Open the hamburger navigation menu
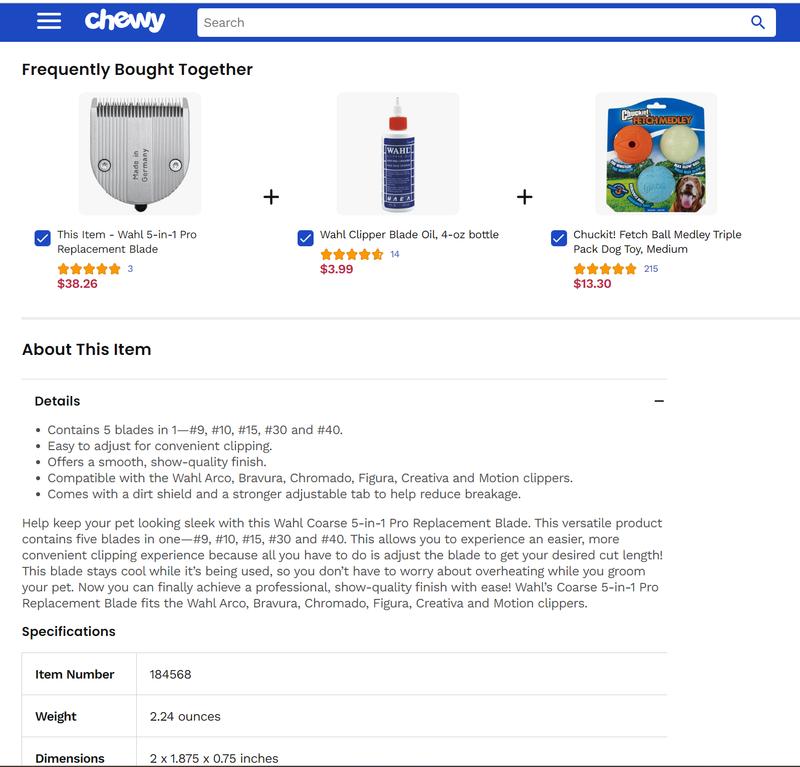This screenshot has height=767, width=800. tap(48, 22)
